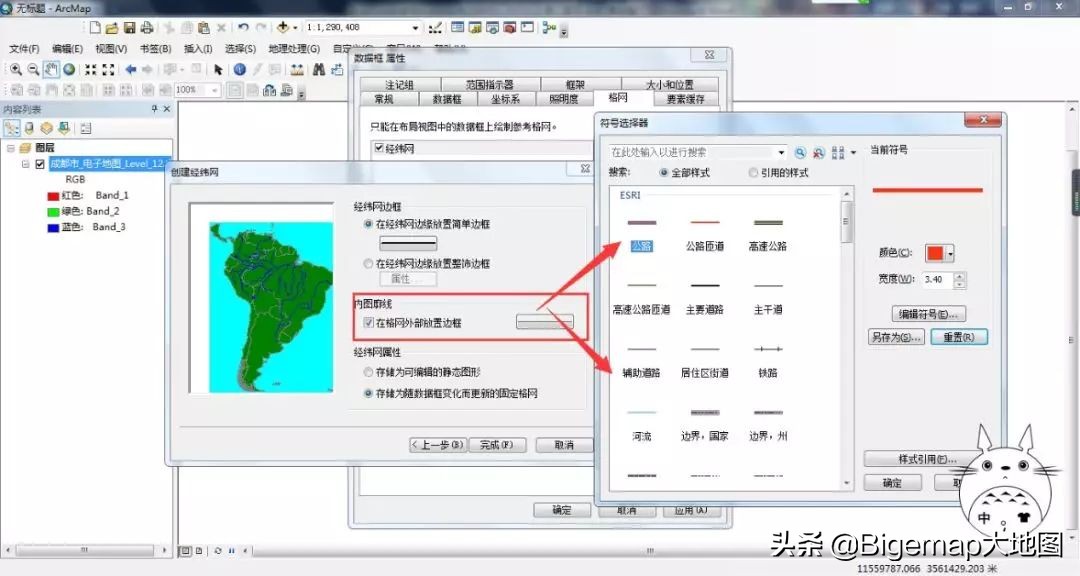Select the Zoom In magnifier tool
The image size is (1080, 576).
click(14, 69)
